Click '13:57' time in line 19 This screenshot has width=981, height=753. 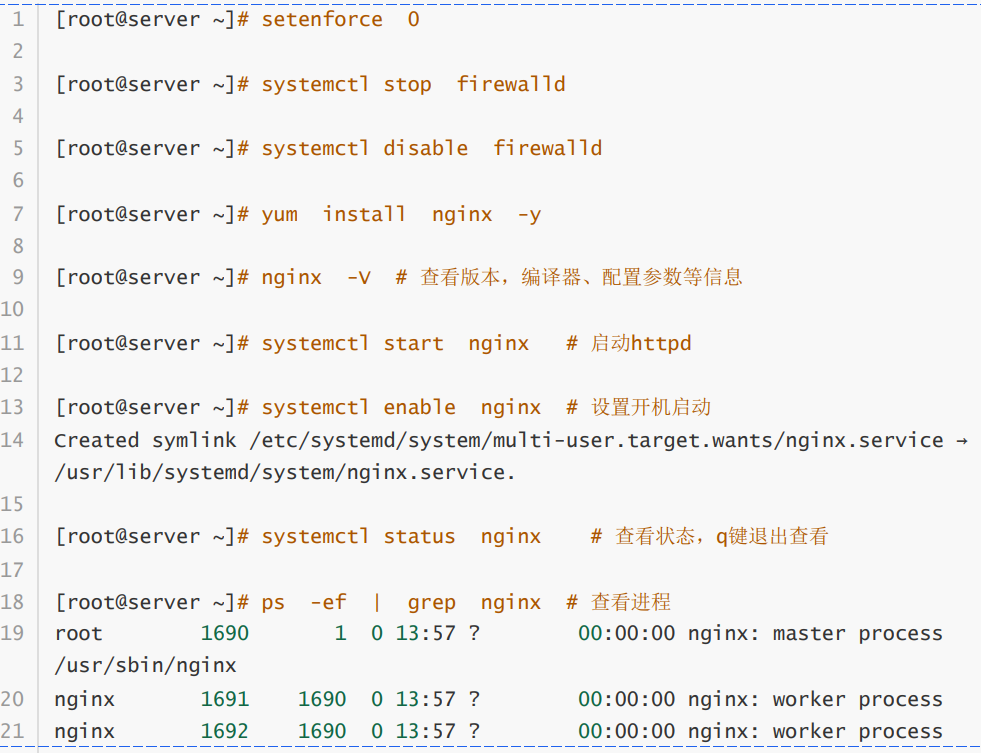425,634
